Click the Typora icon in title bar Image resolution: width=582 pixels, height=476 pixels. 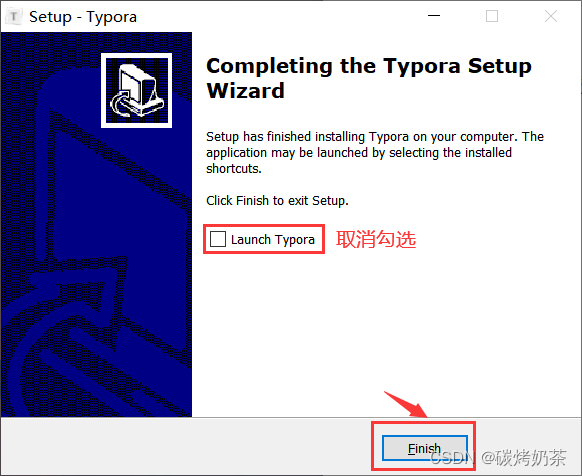(14, 17)
